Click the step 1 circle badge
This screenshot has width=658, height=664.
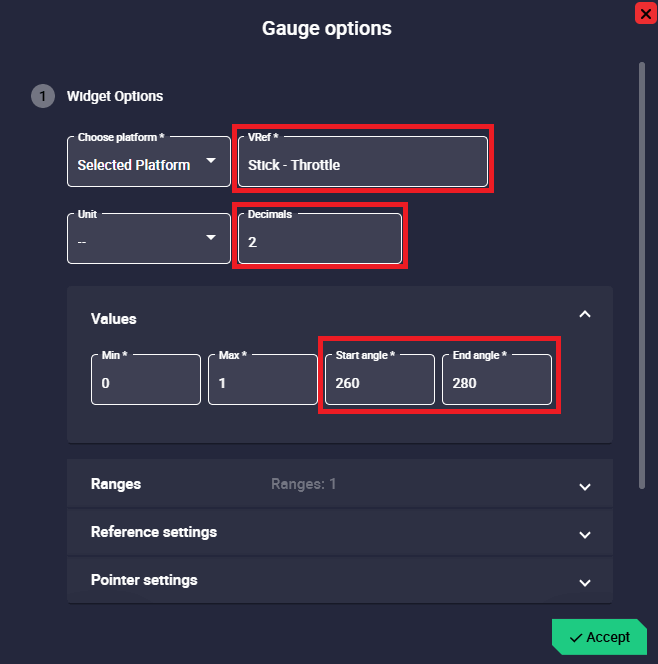click(43, 97)
